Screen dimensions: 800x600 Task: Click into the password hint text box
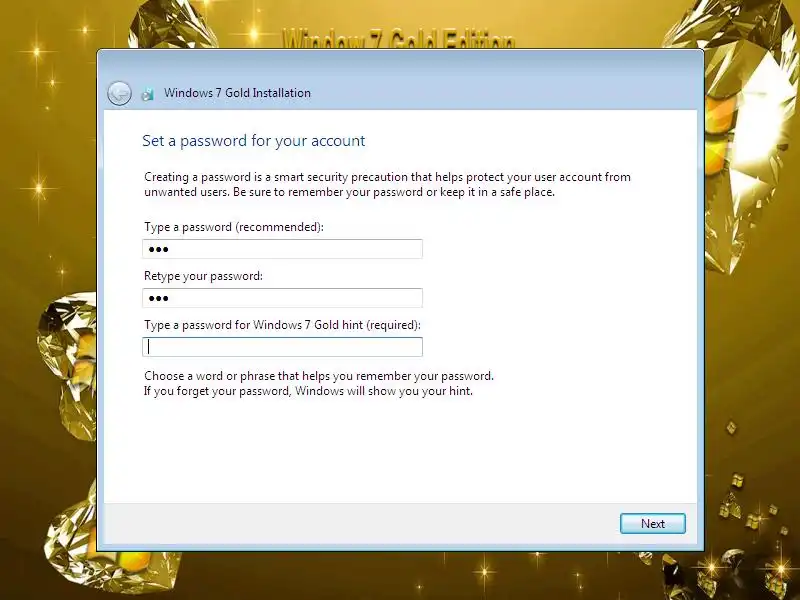tap(282, 347)
